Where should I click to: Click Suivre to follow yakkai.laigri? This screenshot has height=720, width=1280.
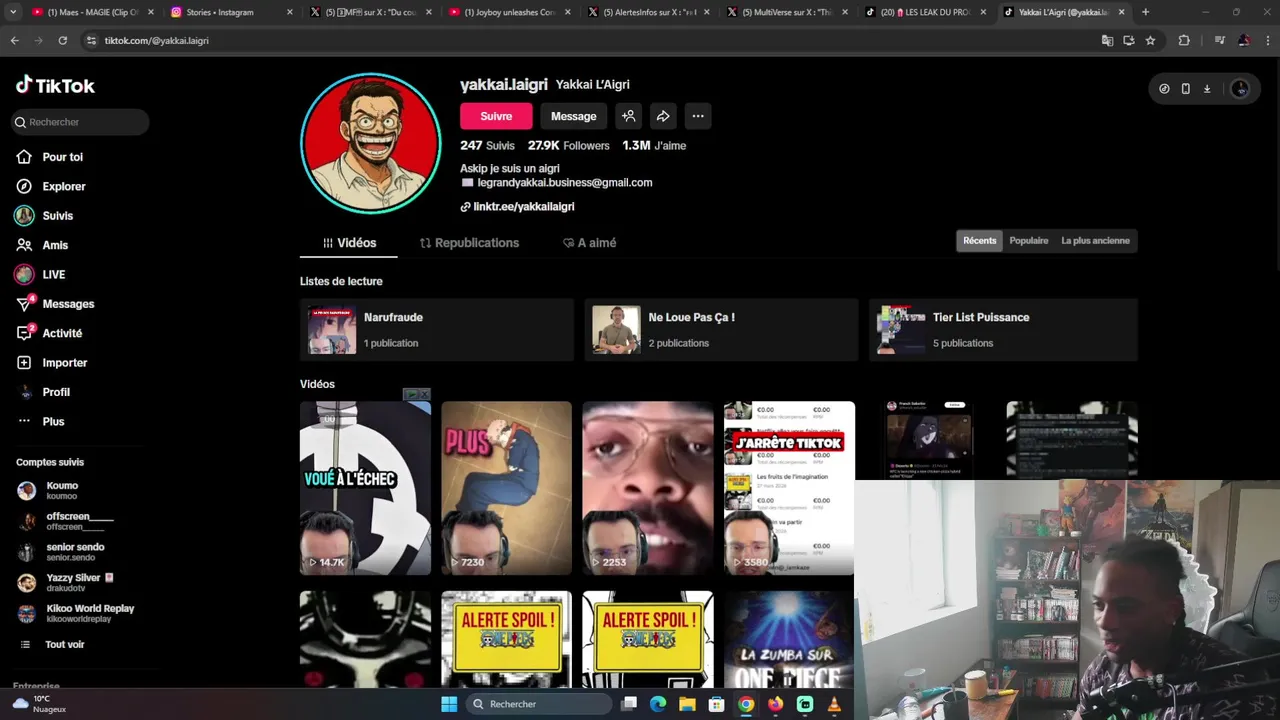pyautogui.click(x=496, y=116)
